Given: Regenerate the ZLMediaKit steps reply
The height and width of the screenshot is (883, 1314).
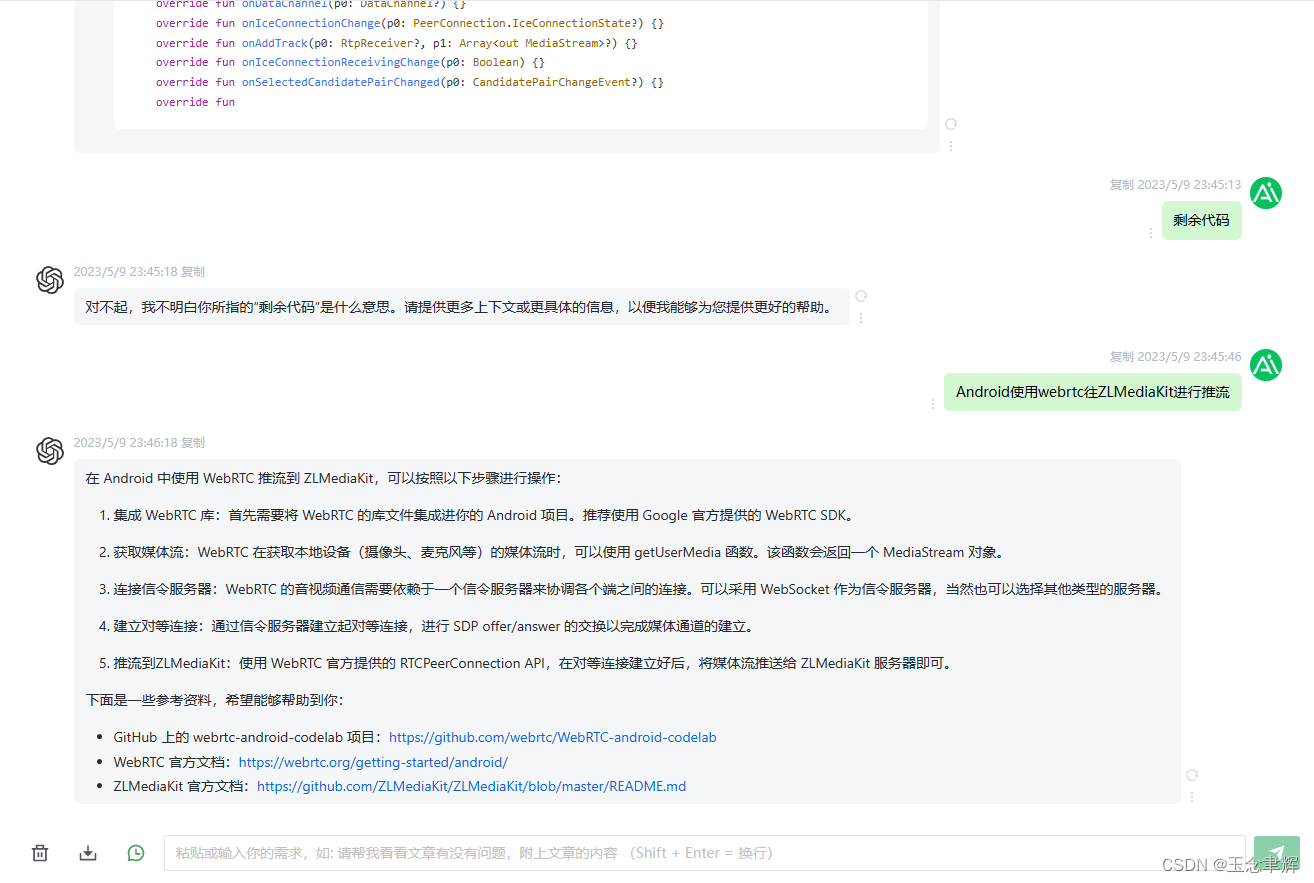Looking at the screenshot, I should (1192, 775).
